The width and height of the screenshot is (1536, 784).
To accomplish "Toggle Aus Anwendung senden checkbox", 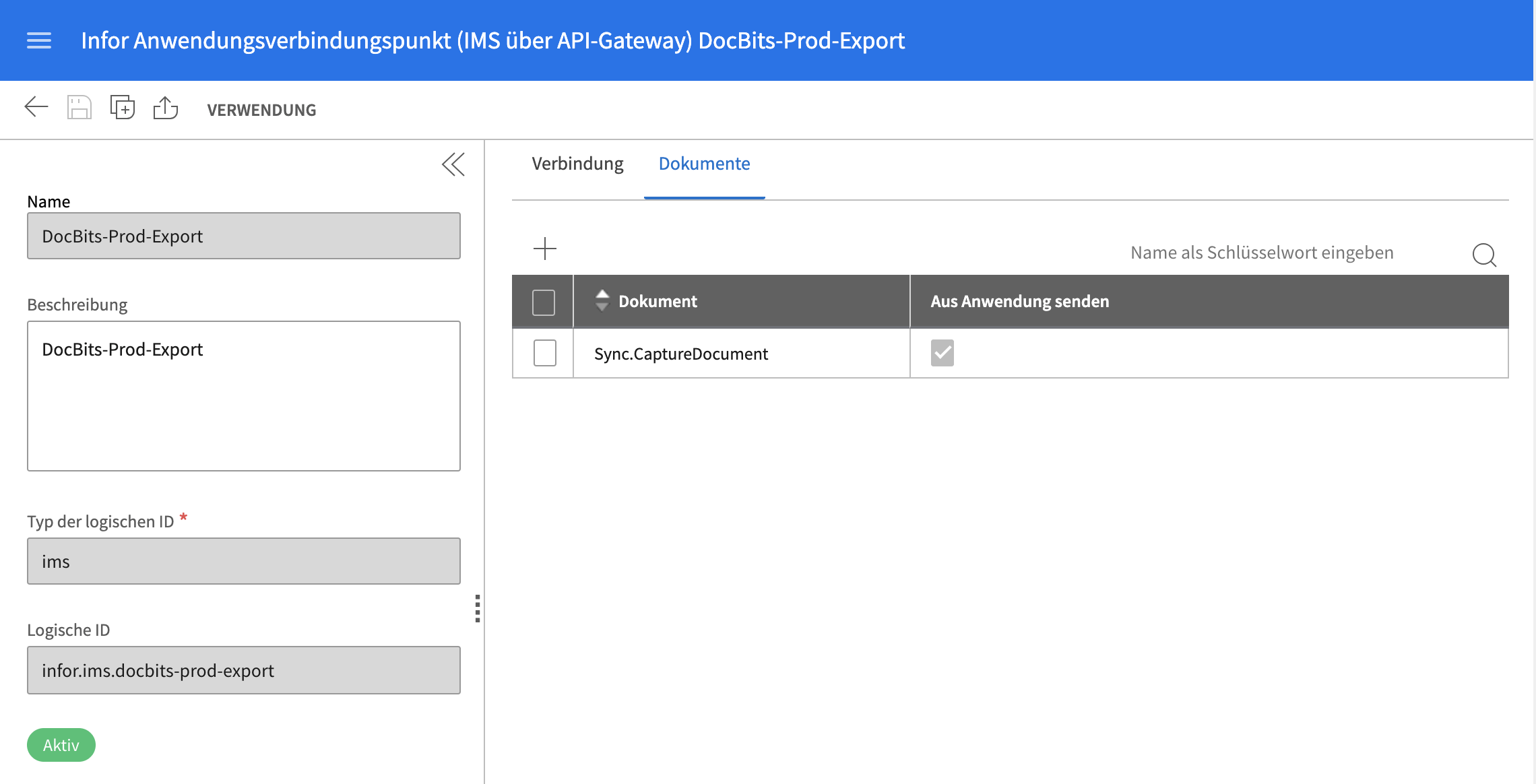I will click(942, 353).
